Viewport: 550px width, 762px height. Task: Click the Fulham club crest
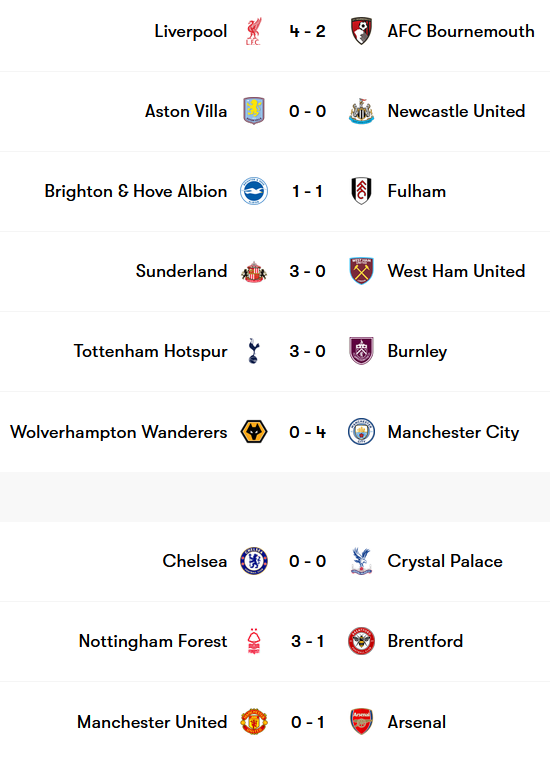361,191
